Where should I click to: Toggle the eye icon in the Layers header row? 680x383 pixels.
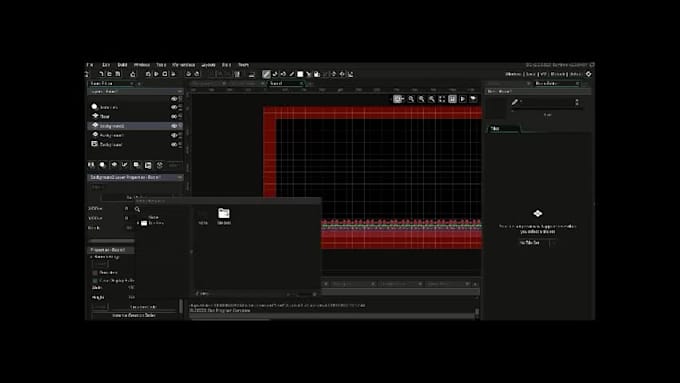[x=174, y=99]
